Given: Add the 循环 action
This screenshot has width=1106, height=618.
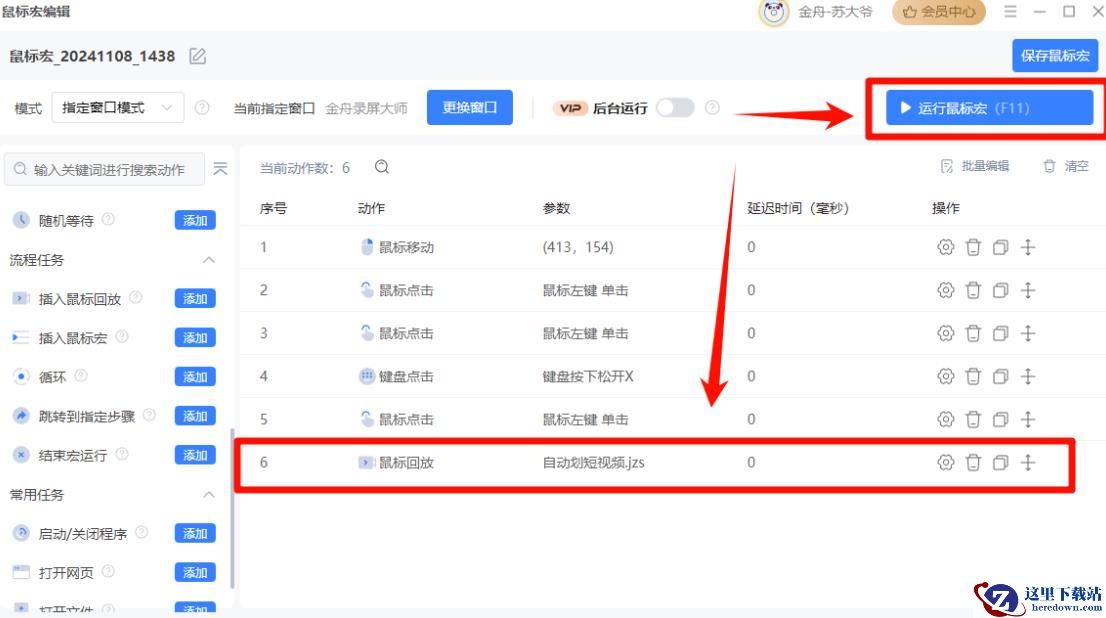Looking at the screenshot, I should coord(195,377).
